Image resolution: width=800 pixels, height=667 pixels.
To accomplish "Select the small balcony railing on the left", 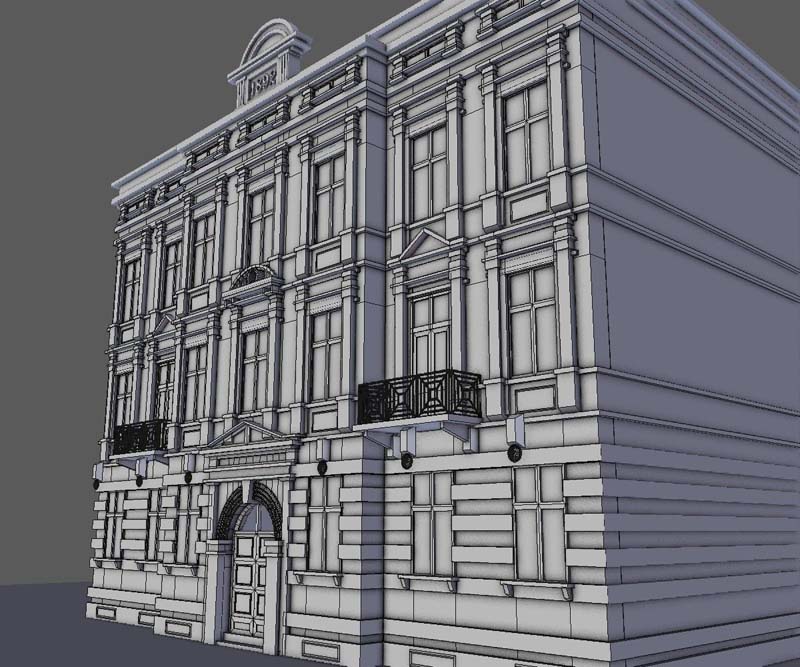I will coord(139,436).
